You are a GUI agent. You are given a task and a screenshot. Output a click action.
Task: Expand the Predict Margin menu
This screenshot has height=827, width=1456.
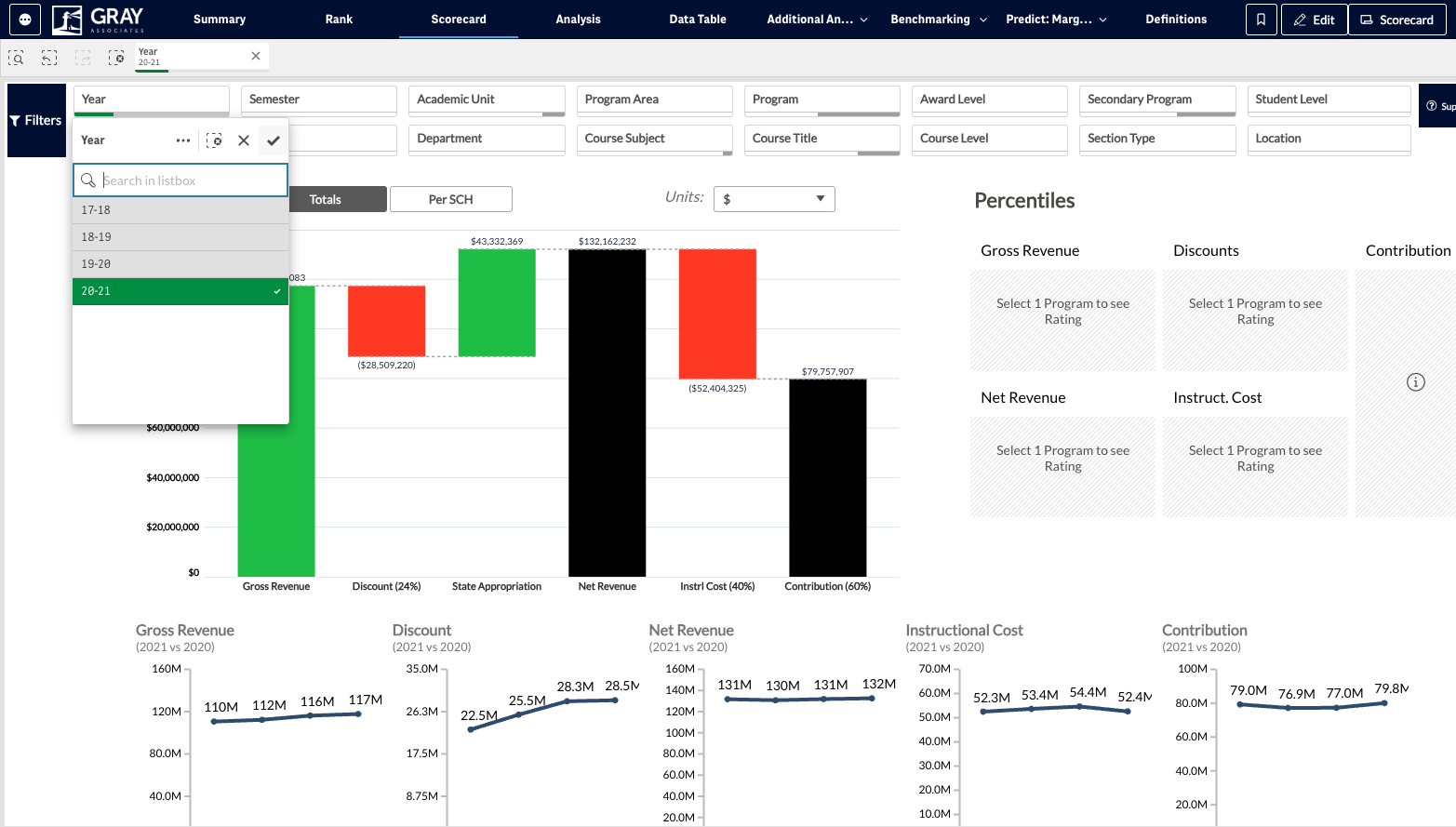1057,20
